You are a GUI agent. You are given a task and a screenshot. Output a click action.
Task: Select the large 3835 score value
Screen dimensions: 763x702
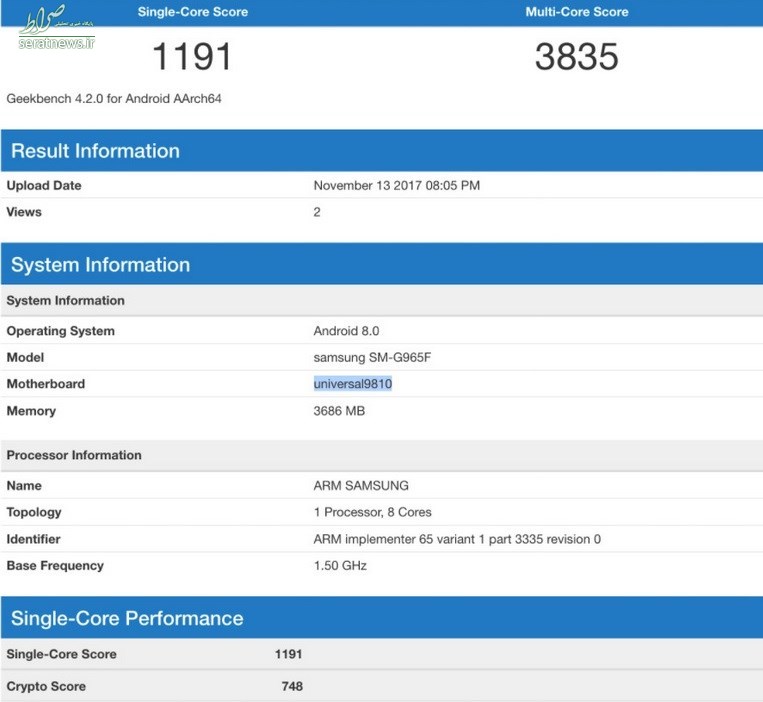pos(577,56)
